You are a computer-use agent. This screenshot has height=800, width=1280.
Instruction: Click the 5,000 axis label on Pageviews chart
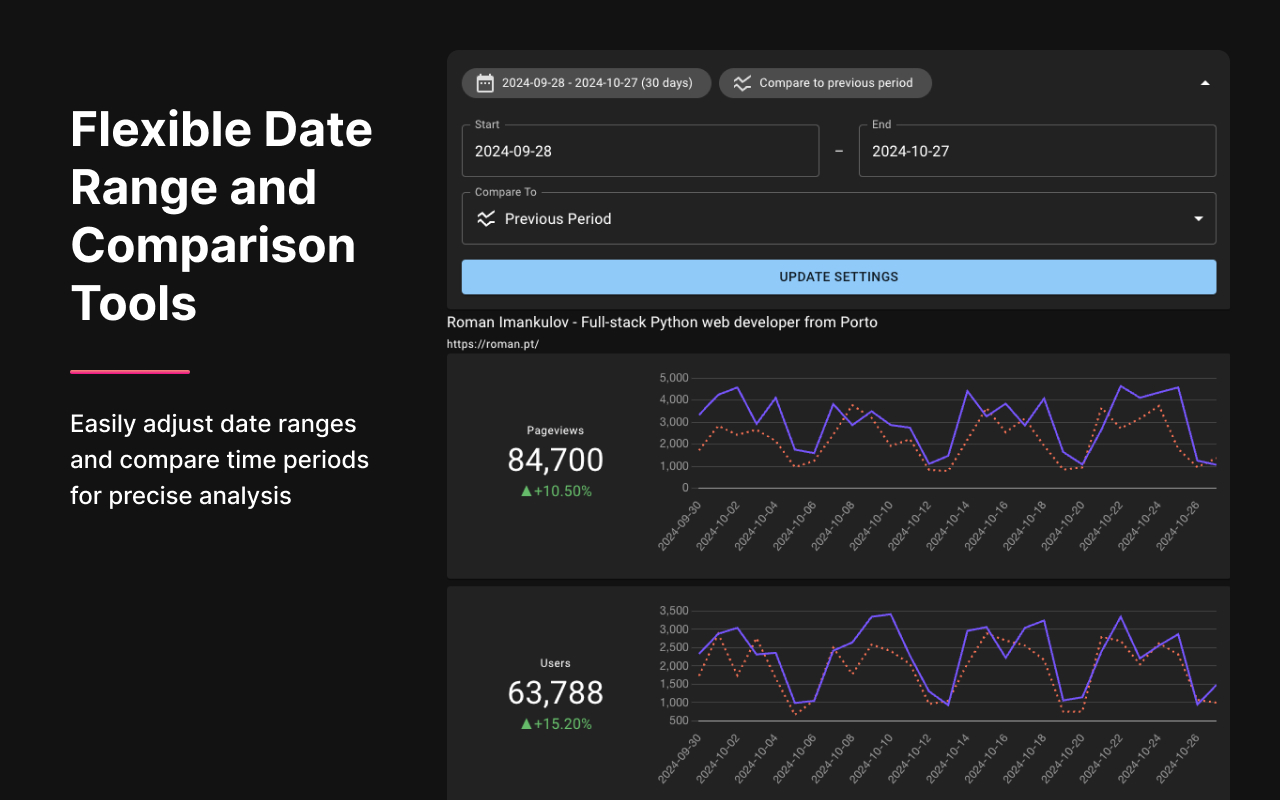click(674, 378)
